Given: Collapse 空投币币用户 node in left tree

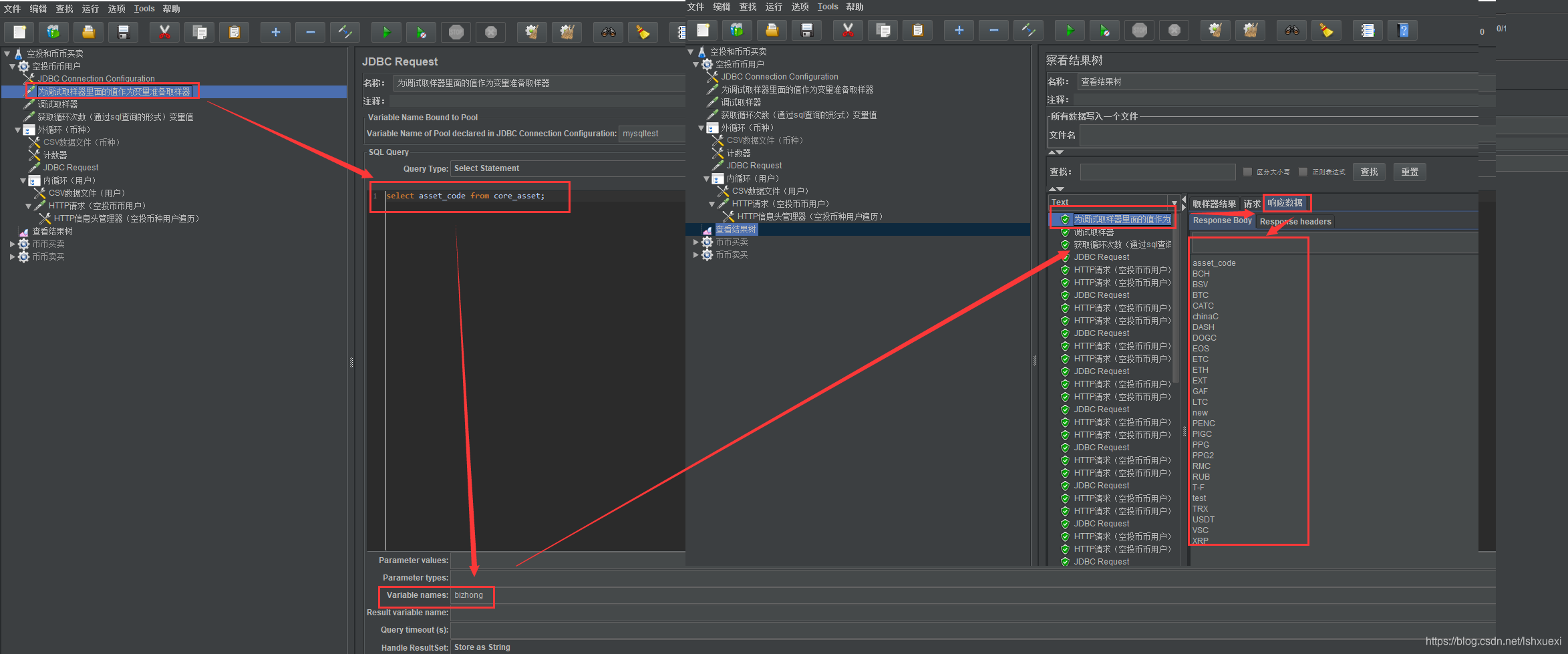Looking at the screenshot, I should [x=13, y=66].
